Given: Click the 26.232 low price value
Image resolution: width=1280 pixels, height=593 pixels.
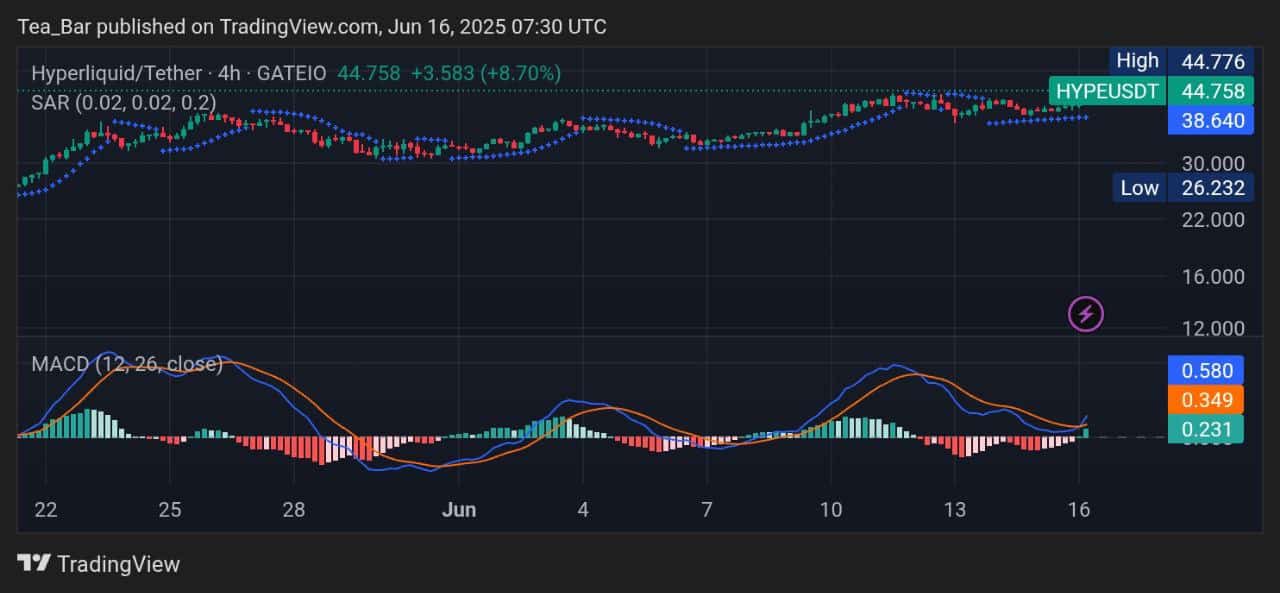Looking at the screenshot, I should [1212, 188].
